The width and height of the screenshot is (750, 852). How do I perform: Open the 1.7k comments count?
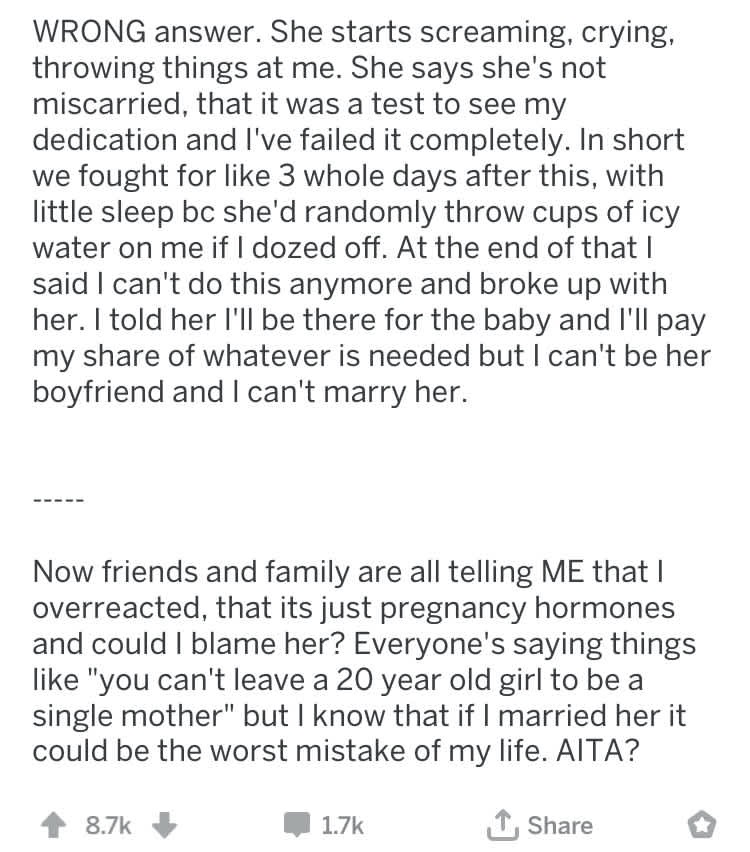point(344,825)
